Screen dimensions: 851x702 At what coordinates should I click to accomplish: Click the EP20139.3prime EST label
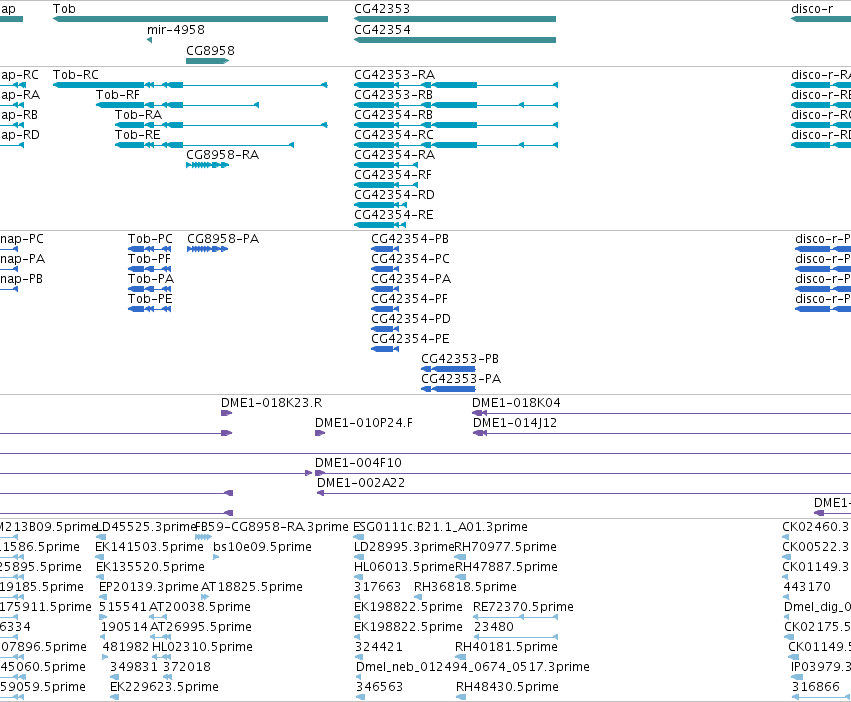[149, 587]
